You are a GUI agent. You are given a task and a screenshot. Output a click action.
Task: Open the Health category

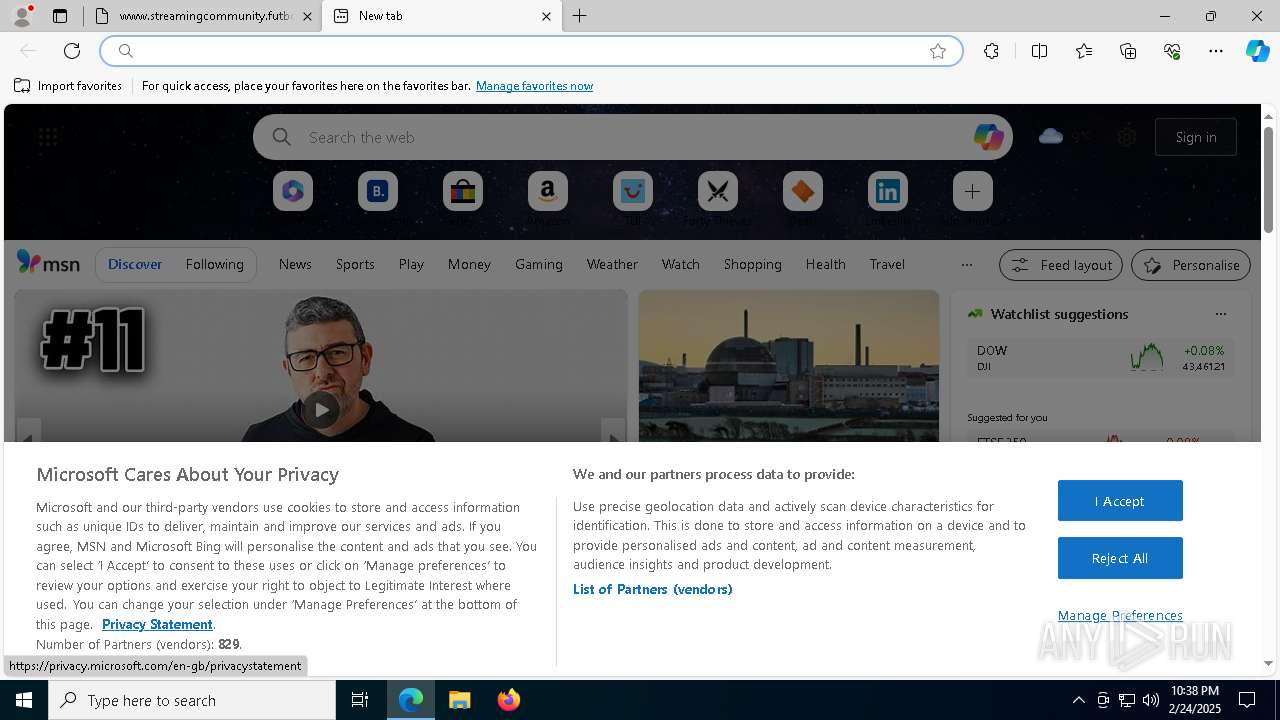tap(825, 264)
